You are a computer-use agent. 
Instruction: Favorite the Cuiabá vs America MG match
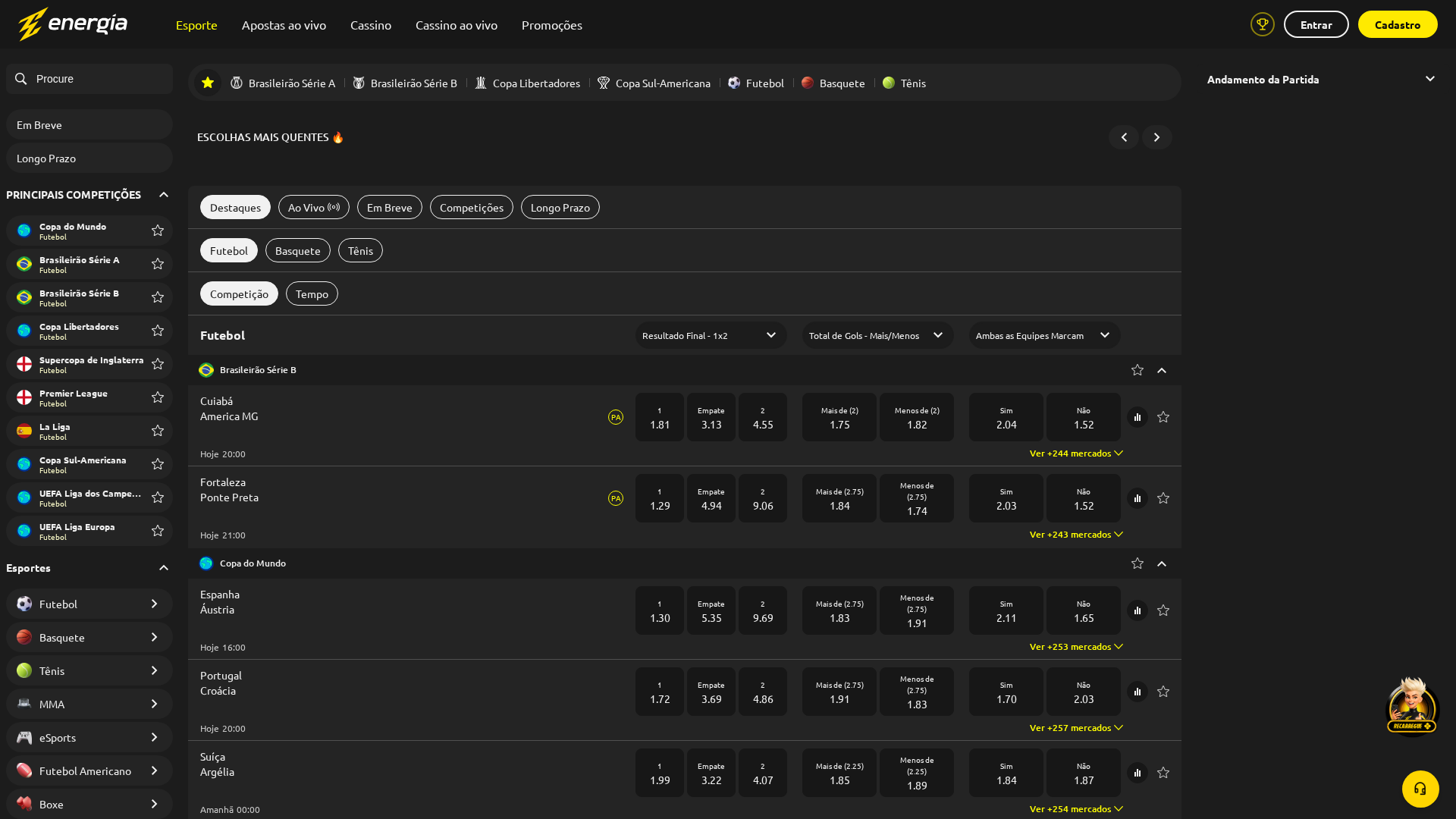pyautogui.click(x=1163, y=417)
